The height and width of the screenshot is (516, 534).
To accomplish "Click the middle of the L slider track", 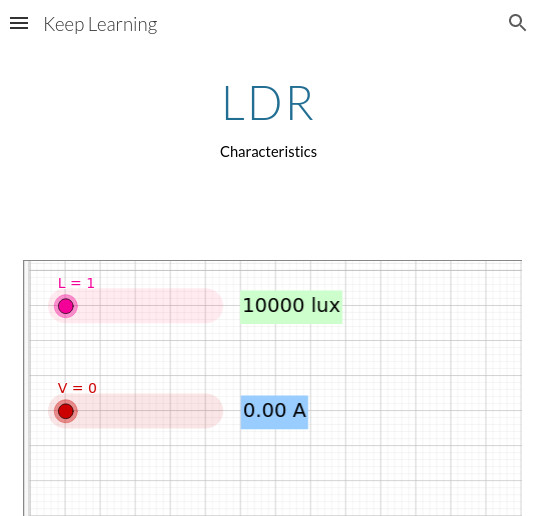I will (136, 306).
